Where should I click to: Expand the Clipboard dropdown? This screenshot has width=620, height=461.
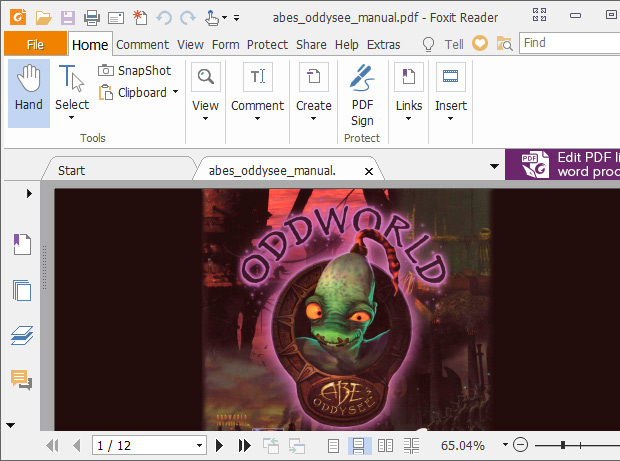175,93
